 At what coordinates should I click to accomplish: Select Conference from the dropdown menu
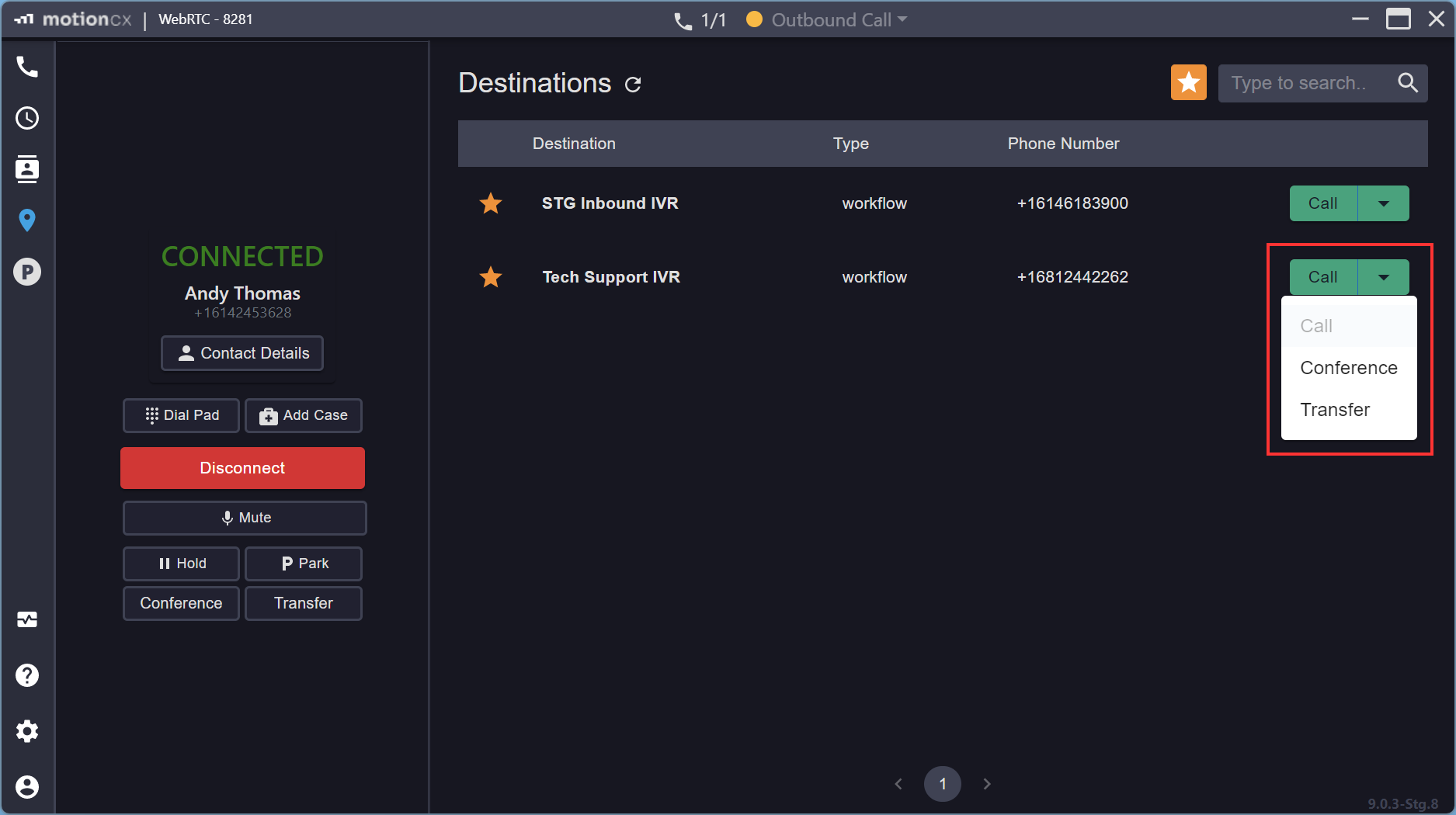1349,368
